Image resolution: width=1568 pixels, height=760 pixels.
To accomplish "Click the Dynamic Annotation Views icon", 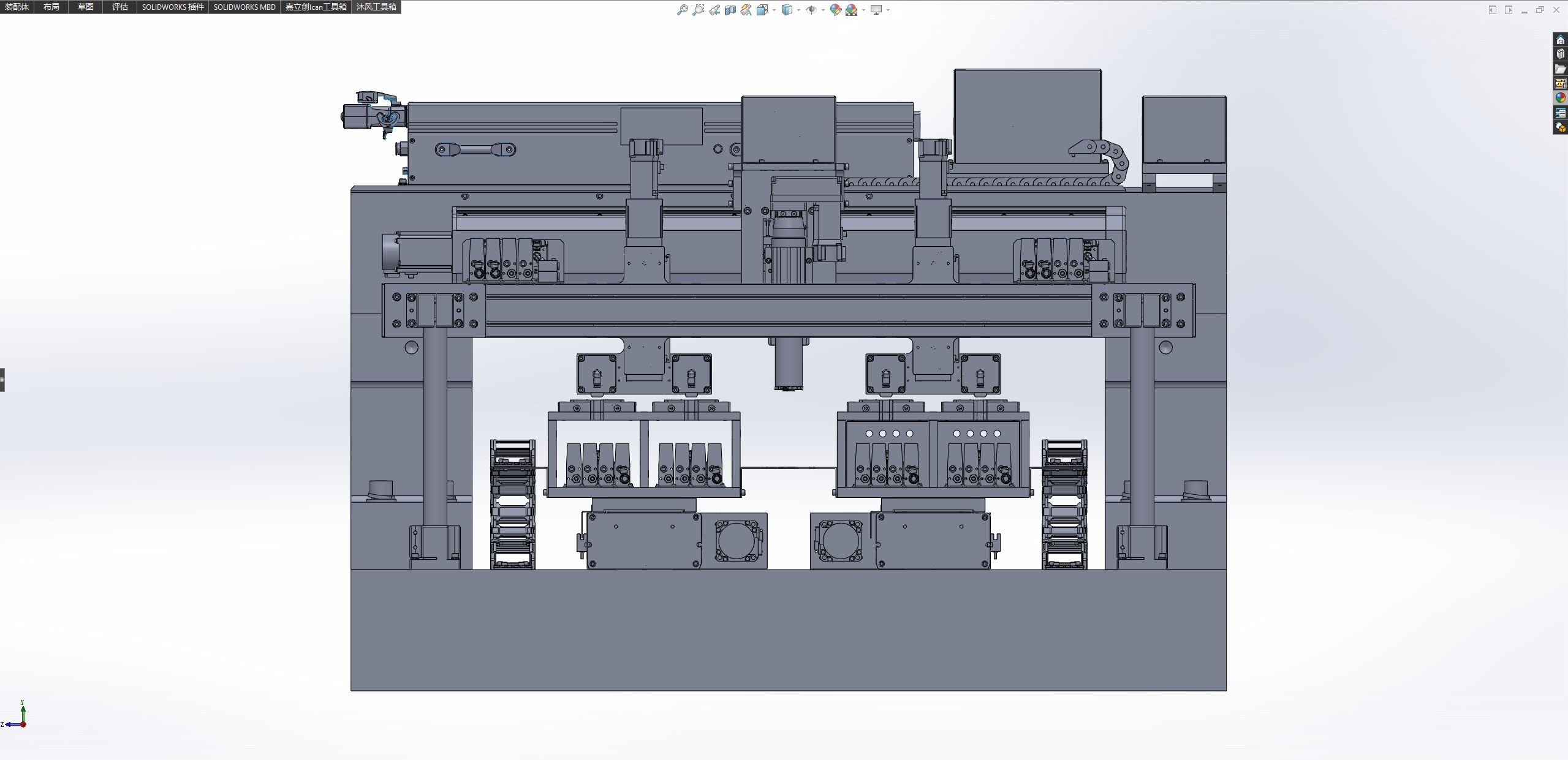I will click(746, 10).
